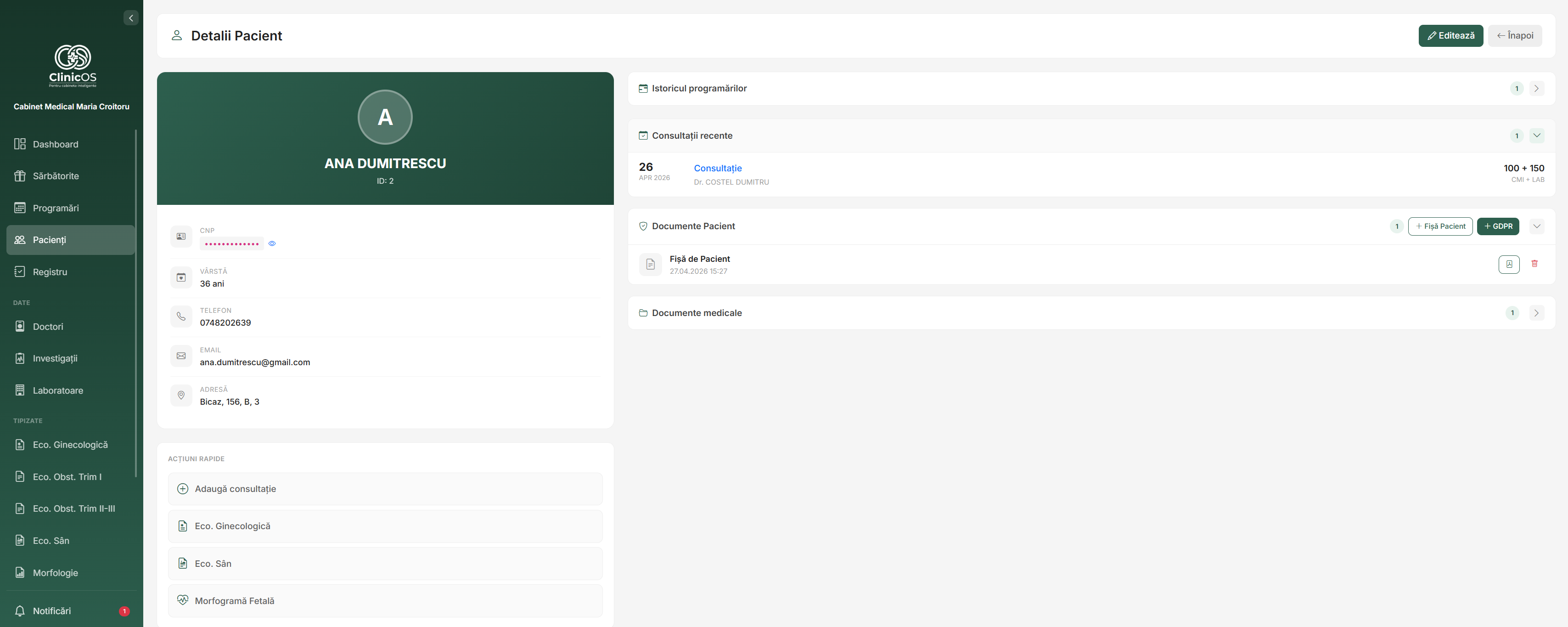
Task: Go back using the Înapoi button
Action: click(1515, 36)
